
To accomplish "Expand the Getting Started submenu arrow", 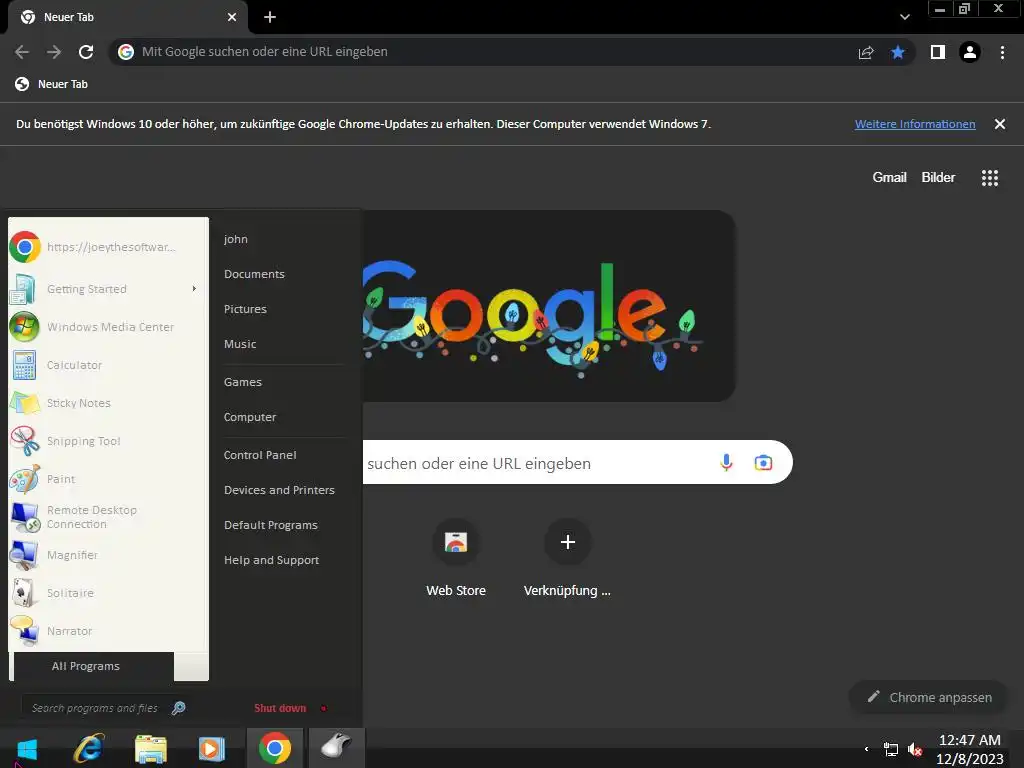I will pyautogui.click(x=194, y=289).
